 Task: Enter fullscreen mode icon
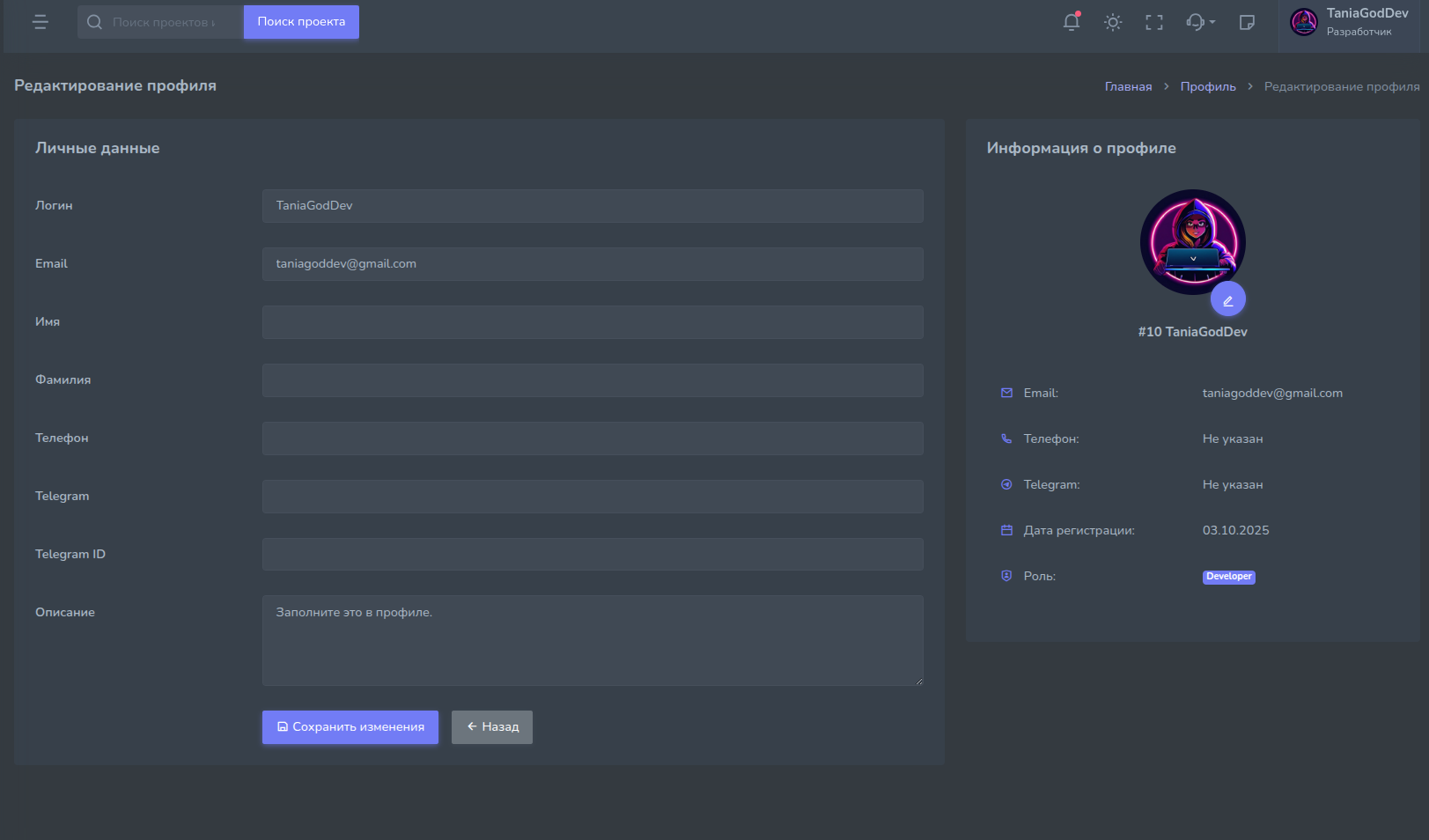click(x=1154, y=22)
